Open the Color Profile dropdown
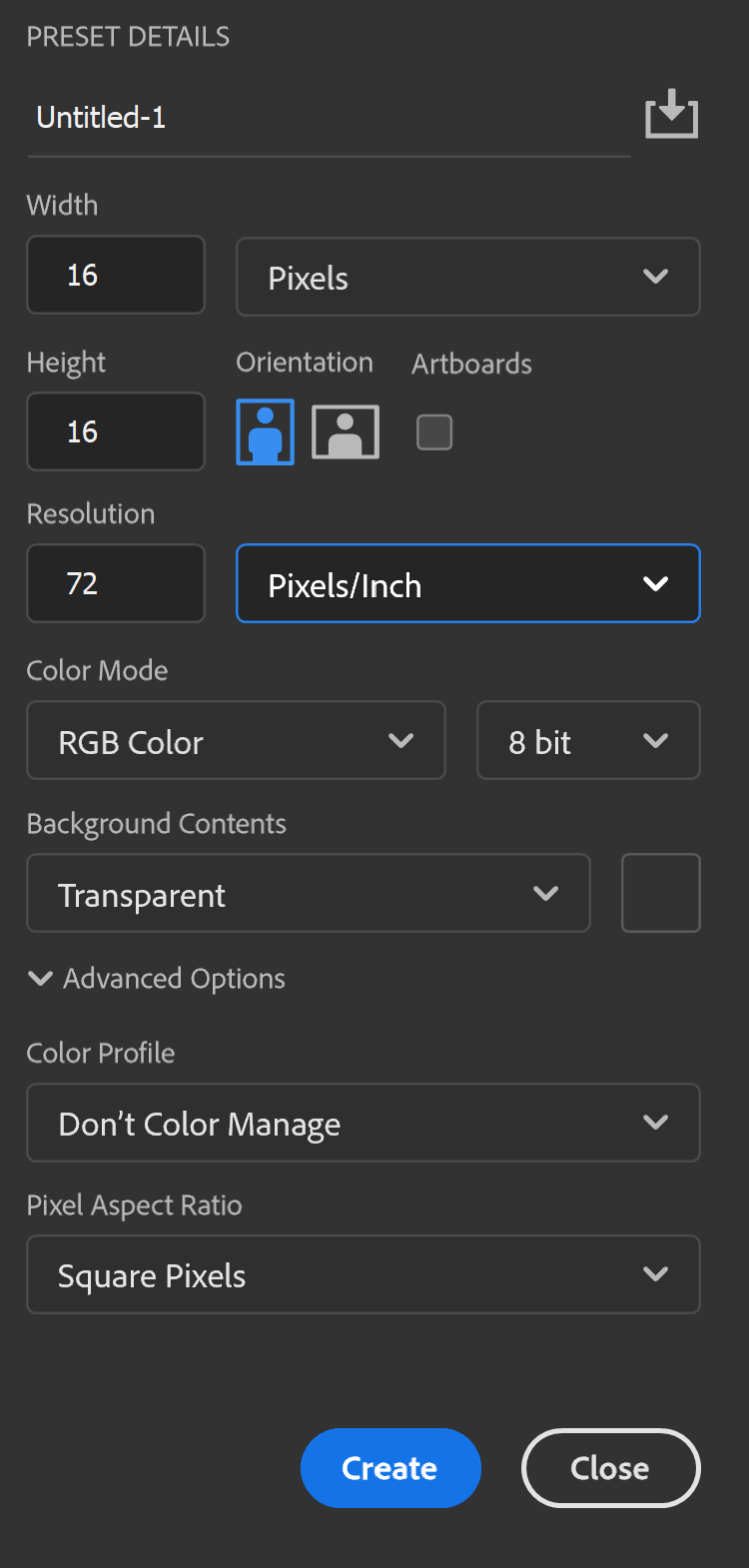The height and width of the screenshot is (1568, 749). (x=363, y=1124)
